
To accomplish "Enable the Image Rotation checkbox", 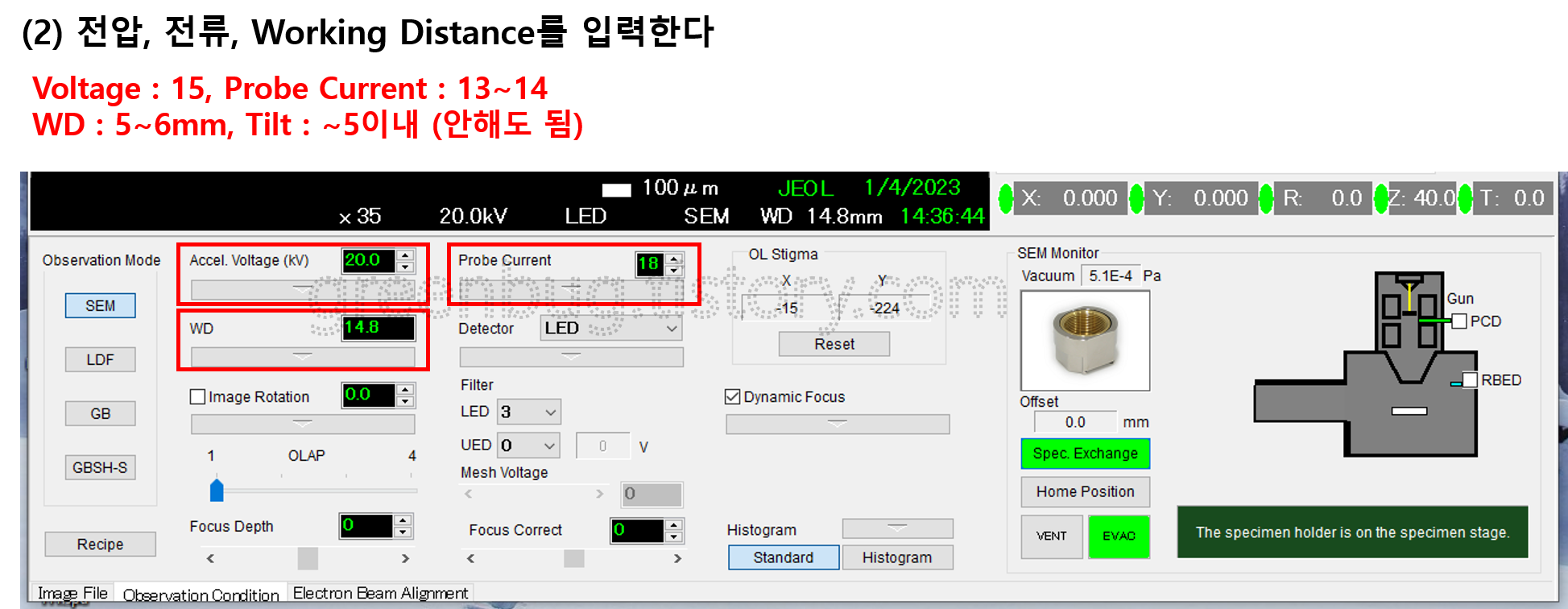I will 197,396.
